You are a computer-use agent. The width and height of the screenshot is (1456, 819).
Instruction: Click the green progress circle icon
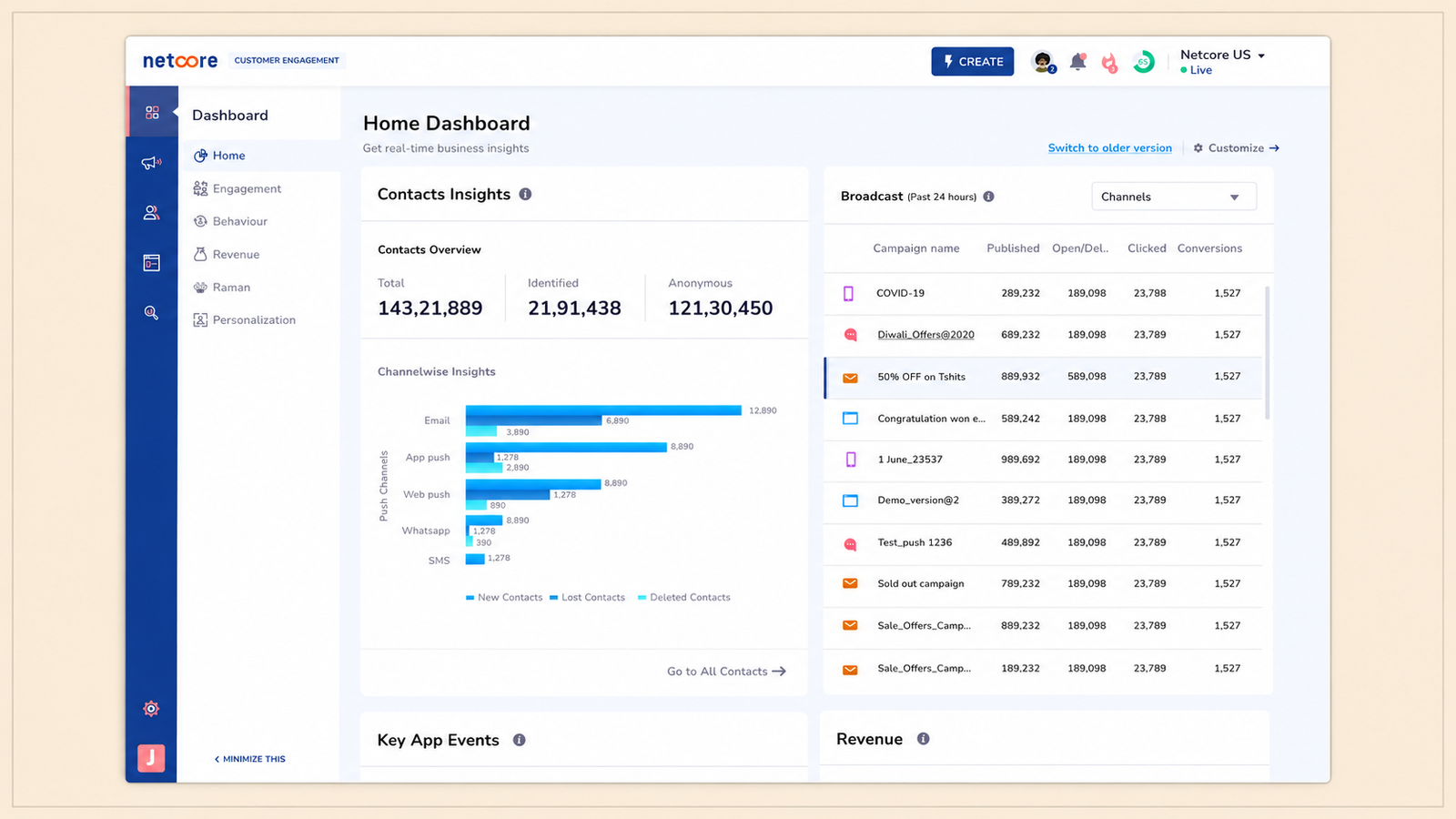1144,62
